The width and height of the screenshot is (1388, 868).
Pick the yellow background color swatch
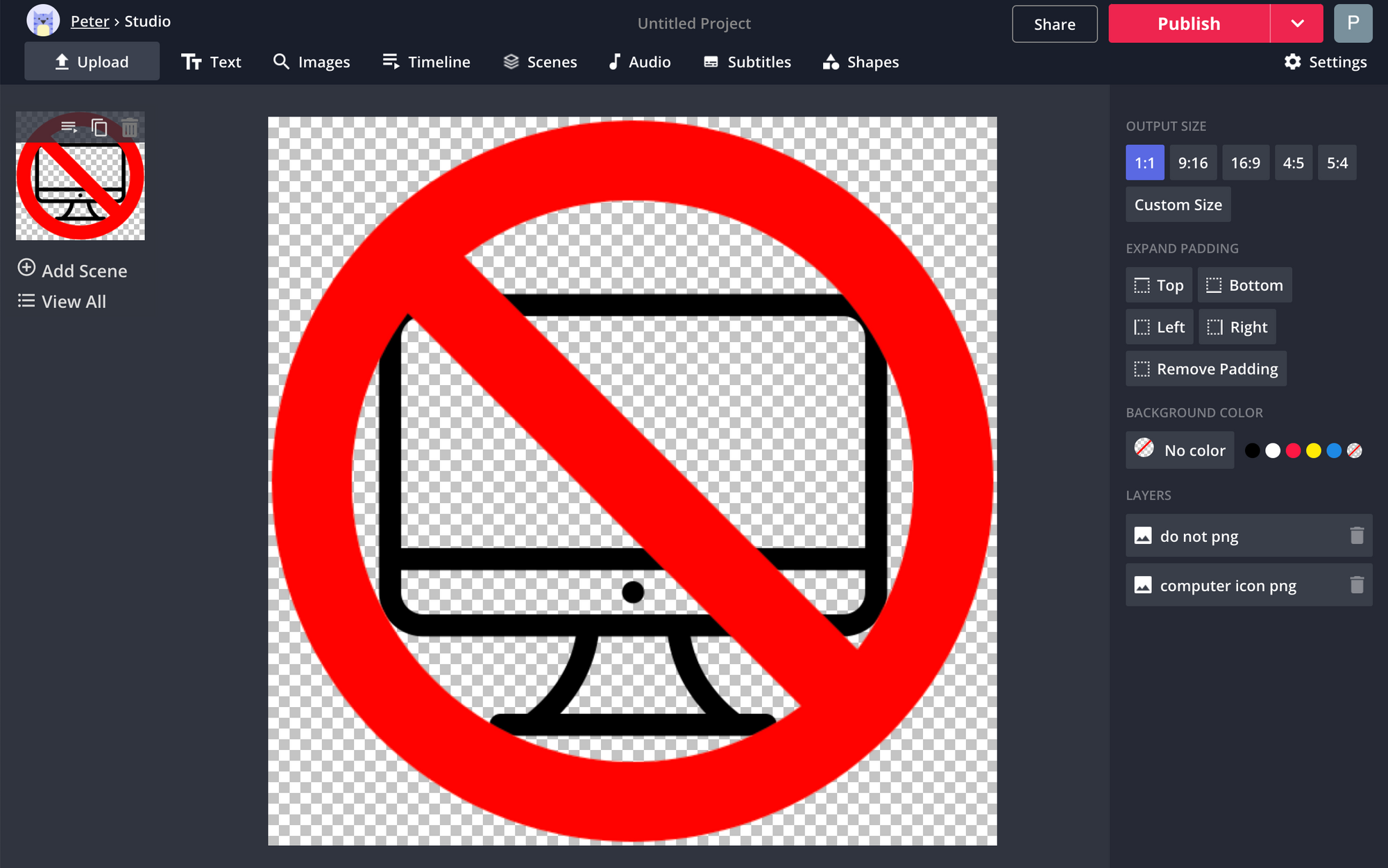pyautogui.click(x=1313, y=451)
